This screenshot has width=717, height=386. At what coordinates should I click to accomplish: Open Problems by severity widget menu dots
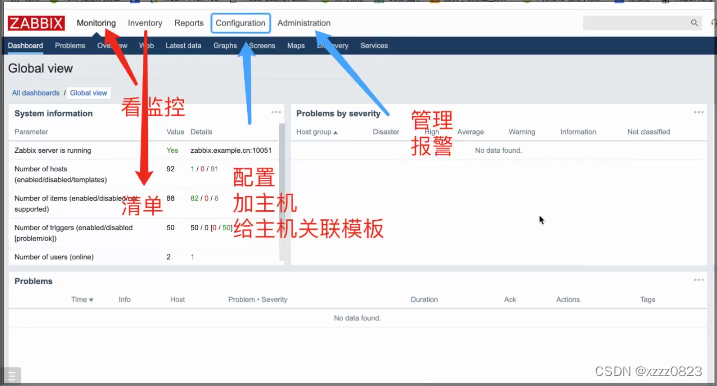[x=698, y=112]
